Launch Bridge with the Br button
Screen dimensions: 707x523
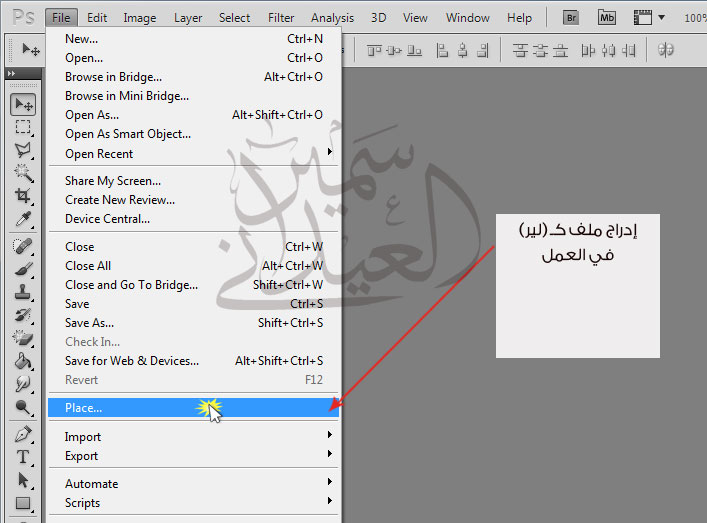[x=571, y=18]
